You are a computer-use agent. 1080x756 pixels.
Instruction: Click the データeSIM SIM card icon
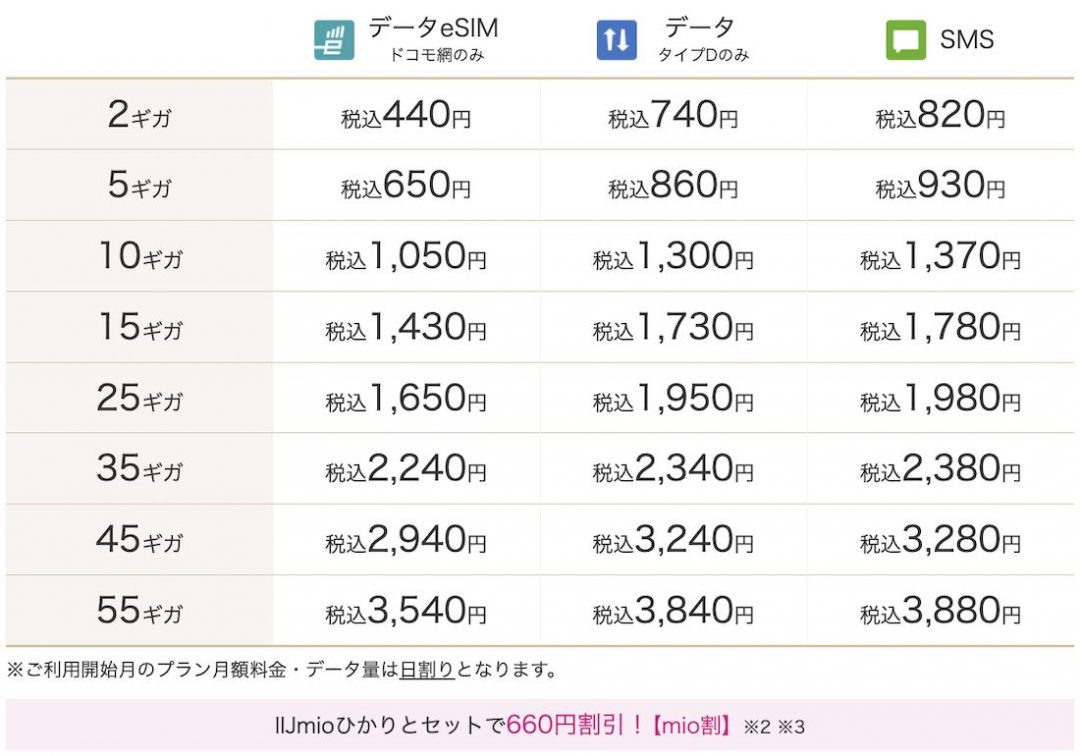[x=334, y=40]
